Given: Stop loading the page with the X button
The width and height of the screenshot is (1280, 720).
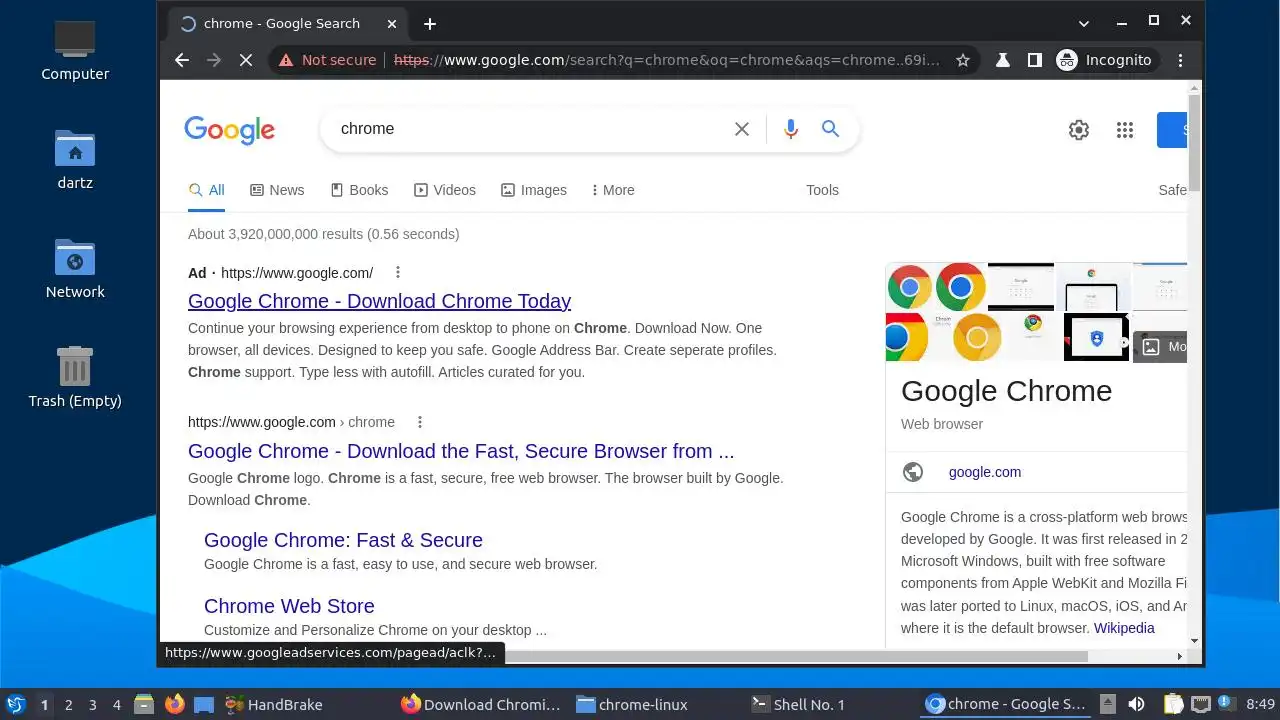Looking at the screenshot, I should pos(245,60).
